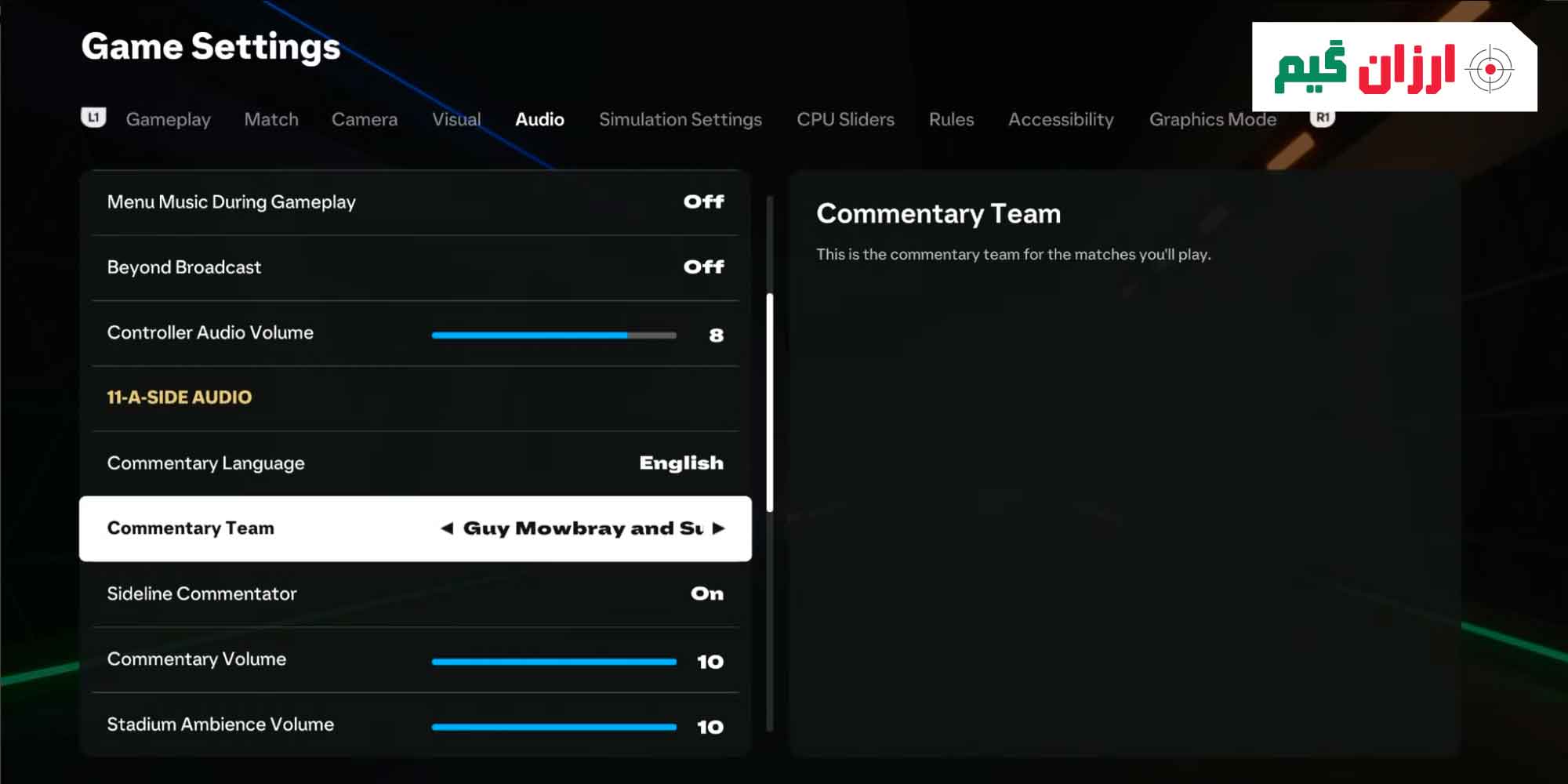Toggle Beyond Broadcast setting
Viewport: 1568px width, 784px height.
click(x=703, y=267)
